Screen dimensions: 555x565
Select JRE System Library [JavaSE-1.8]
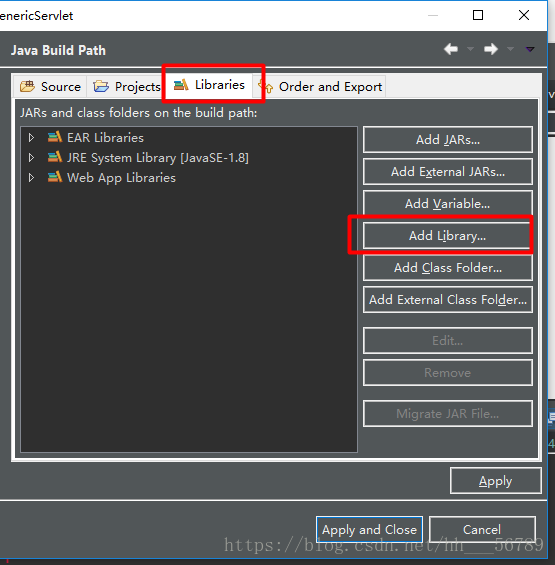158,158
